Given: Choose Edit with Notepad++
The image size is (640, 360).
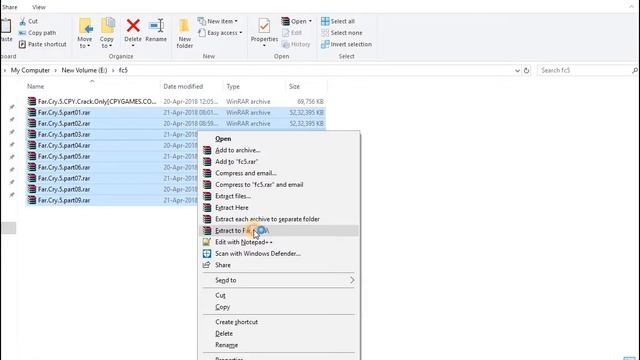Looking at the screenshot, I should [279, 242].
